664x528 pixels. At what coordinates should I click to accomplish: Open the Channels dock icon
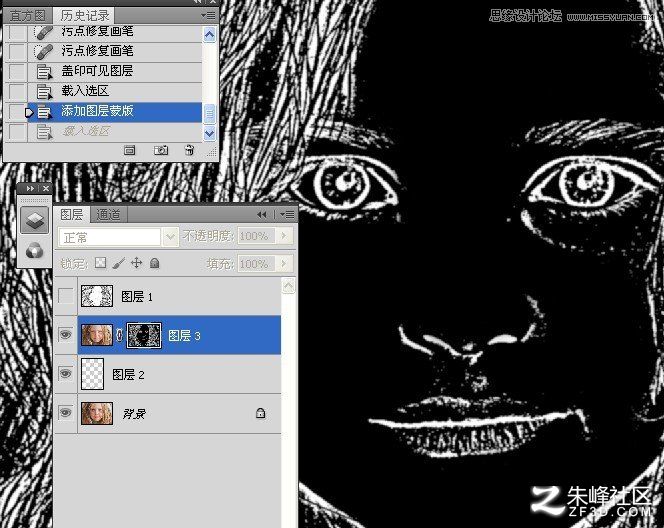click(34, 250)
